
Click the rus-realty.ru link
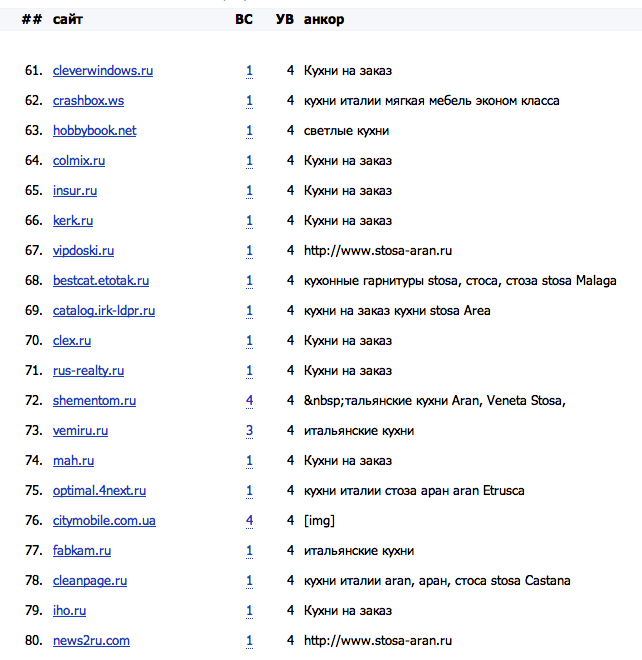(88, 371)
